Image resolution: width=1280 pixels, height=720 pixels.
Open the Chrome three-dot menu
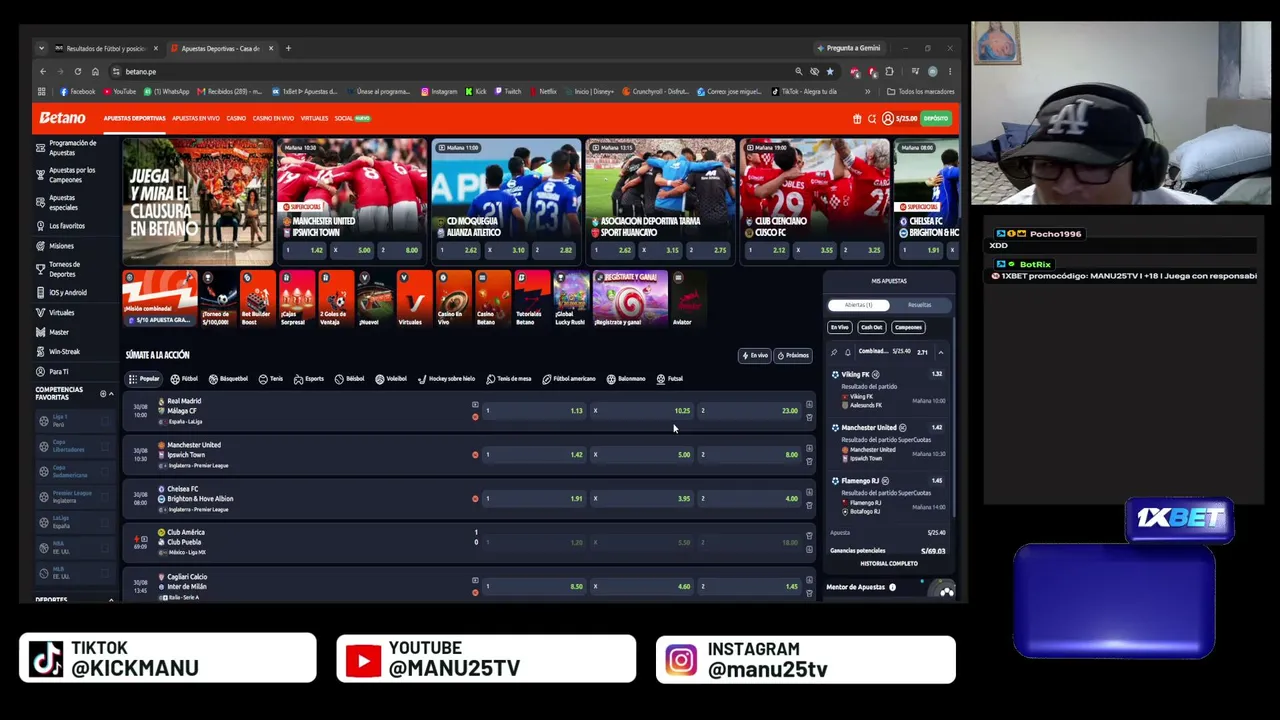949,72
